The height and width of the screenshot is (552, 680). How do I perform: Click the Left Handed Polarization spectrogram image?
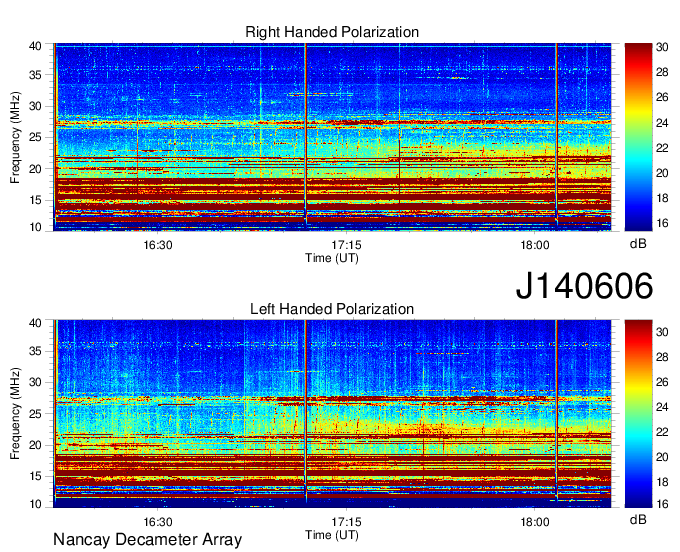[x=332, y=414]
